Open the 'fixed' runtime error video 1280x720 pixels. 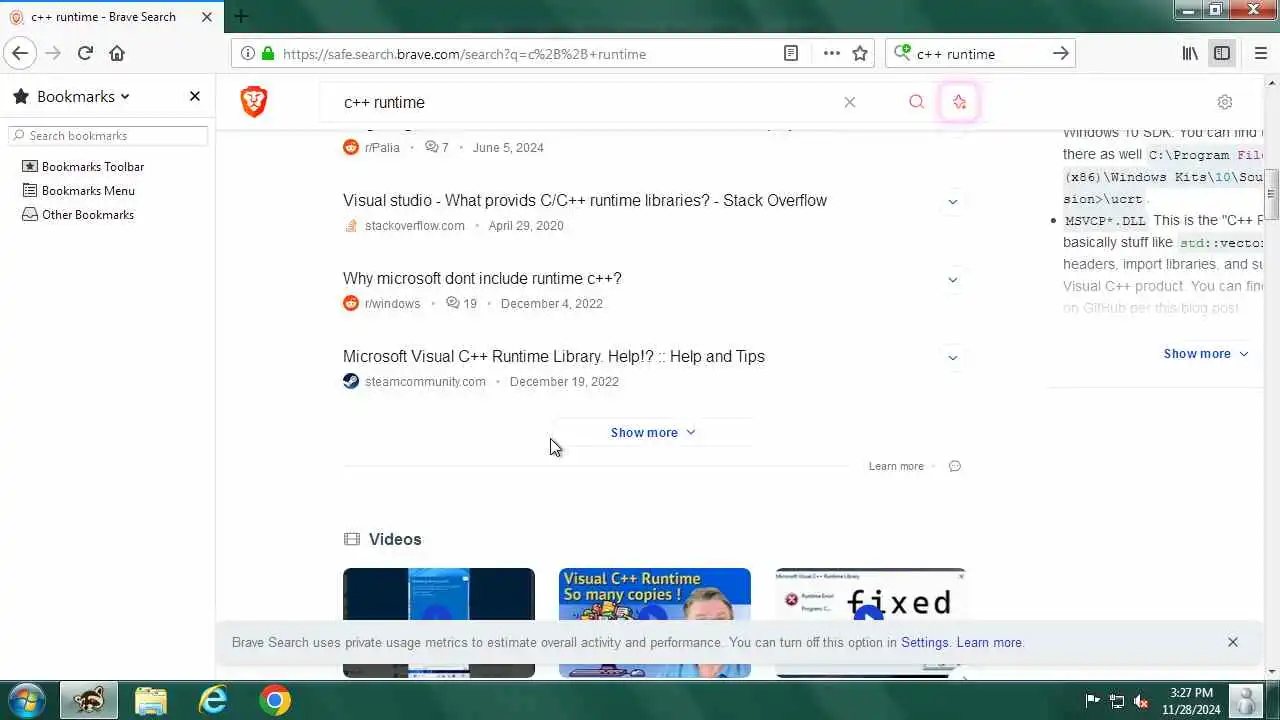(x=870, y=622)
